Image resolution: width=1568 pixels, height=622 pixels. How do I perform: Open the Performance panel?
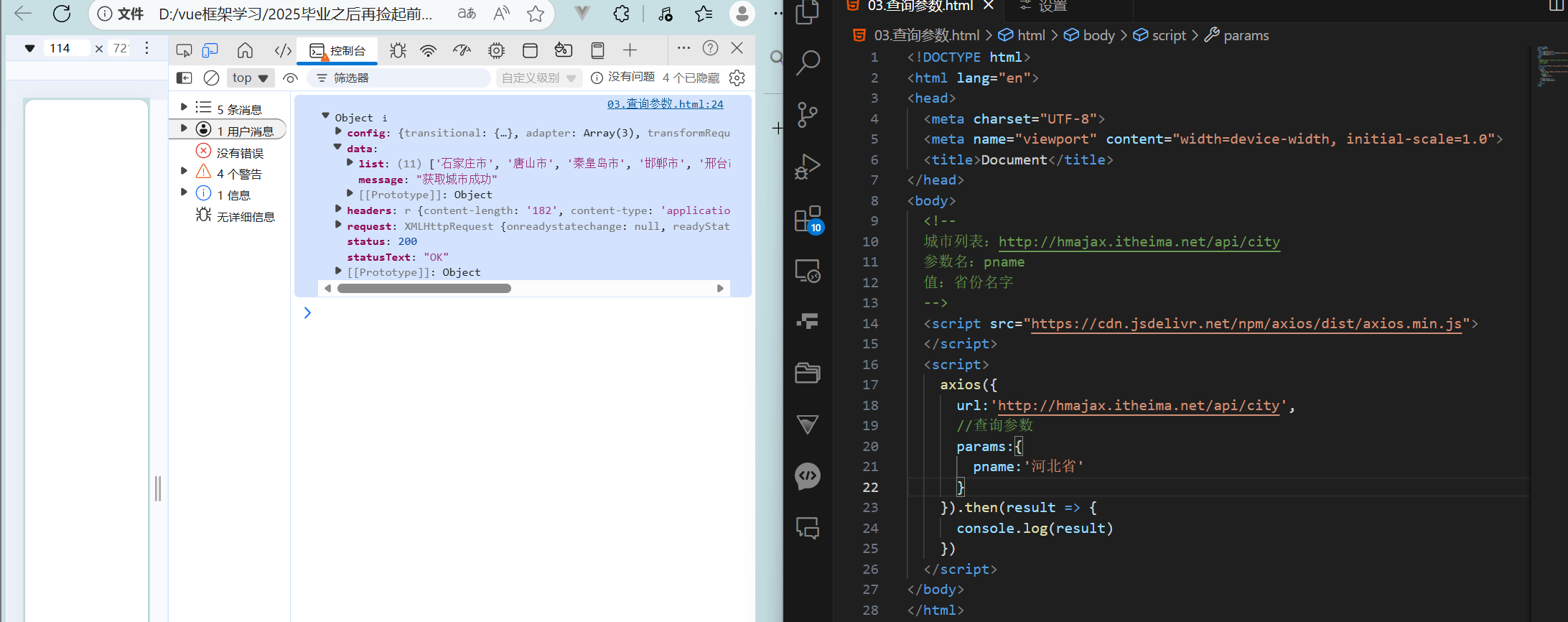462,50
